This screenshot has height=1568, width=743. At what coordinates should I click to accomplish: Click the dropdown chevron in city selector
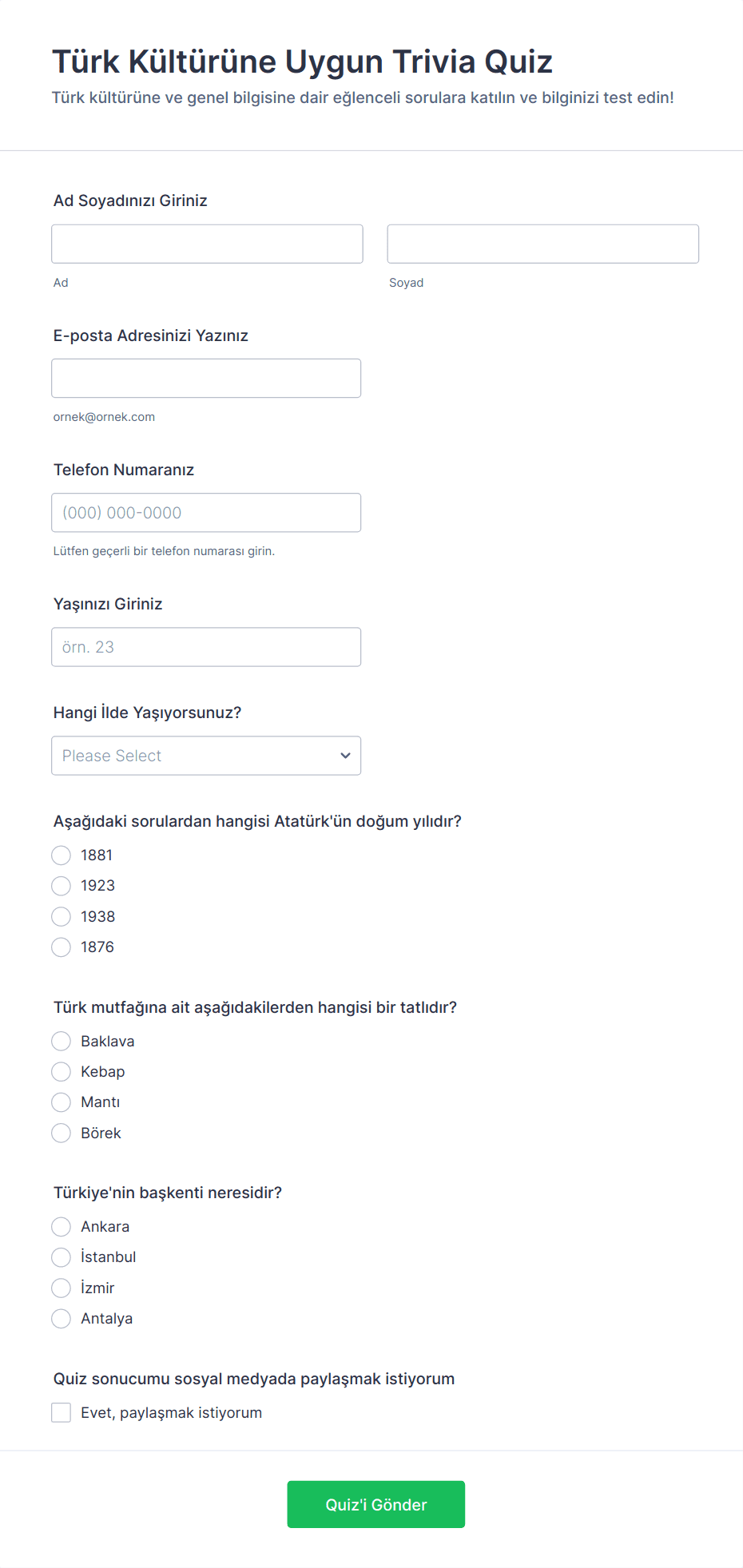pos(345,756)
